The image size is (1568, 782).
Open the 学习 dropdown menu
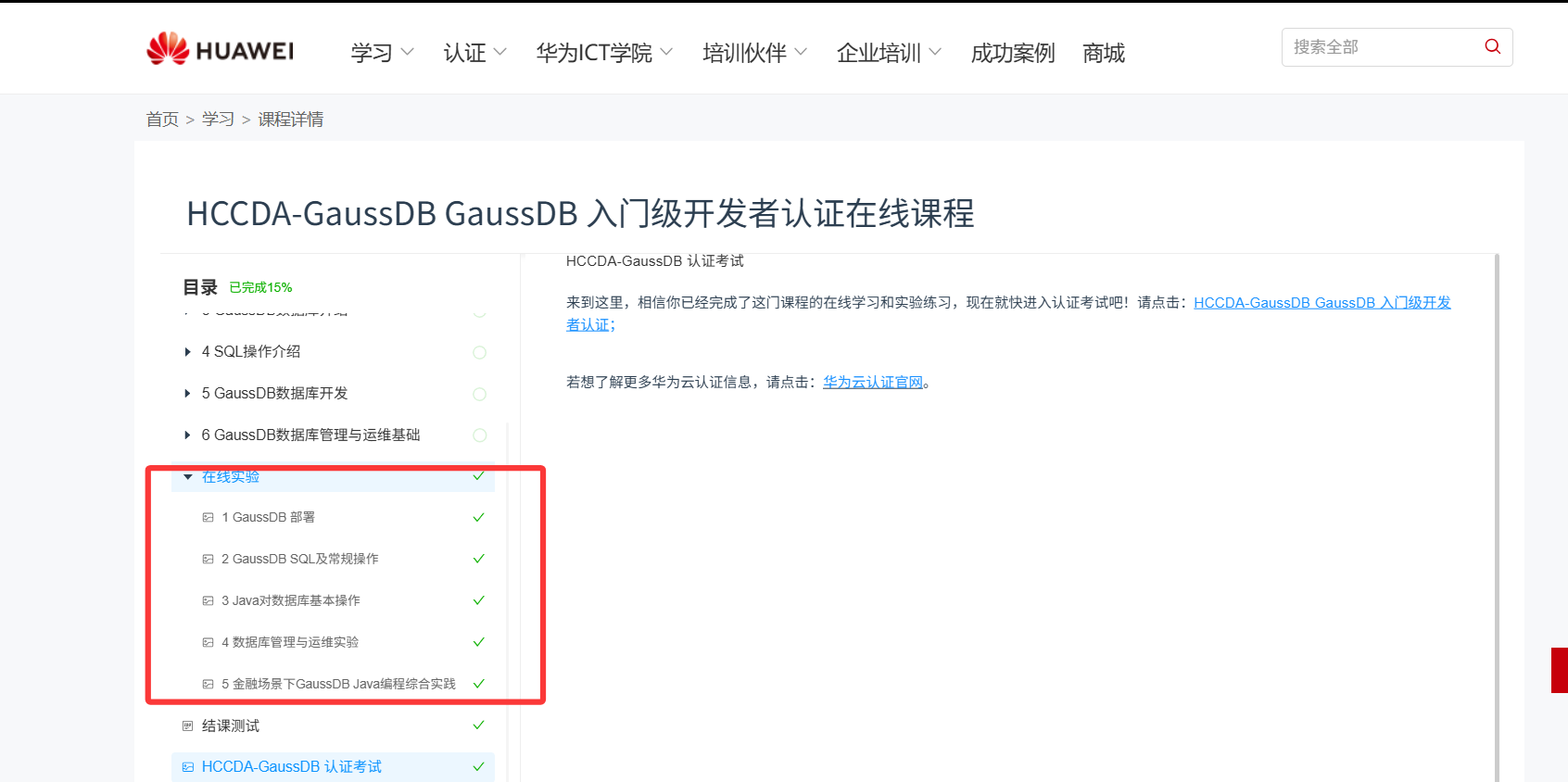[x=382, y=53]
